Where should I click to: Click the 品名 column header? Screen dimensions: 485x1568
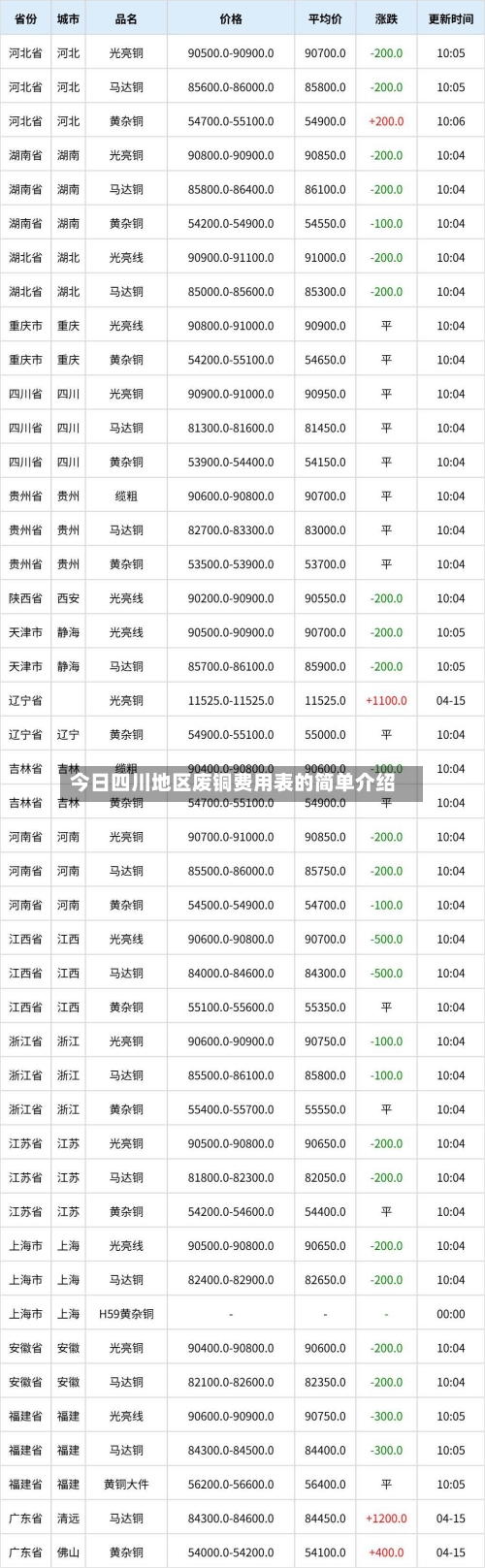pos(126,19)
